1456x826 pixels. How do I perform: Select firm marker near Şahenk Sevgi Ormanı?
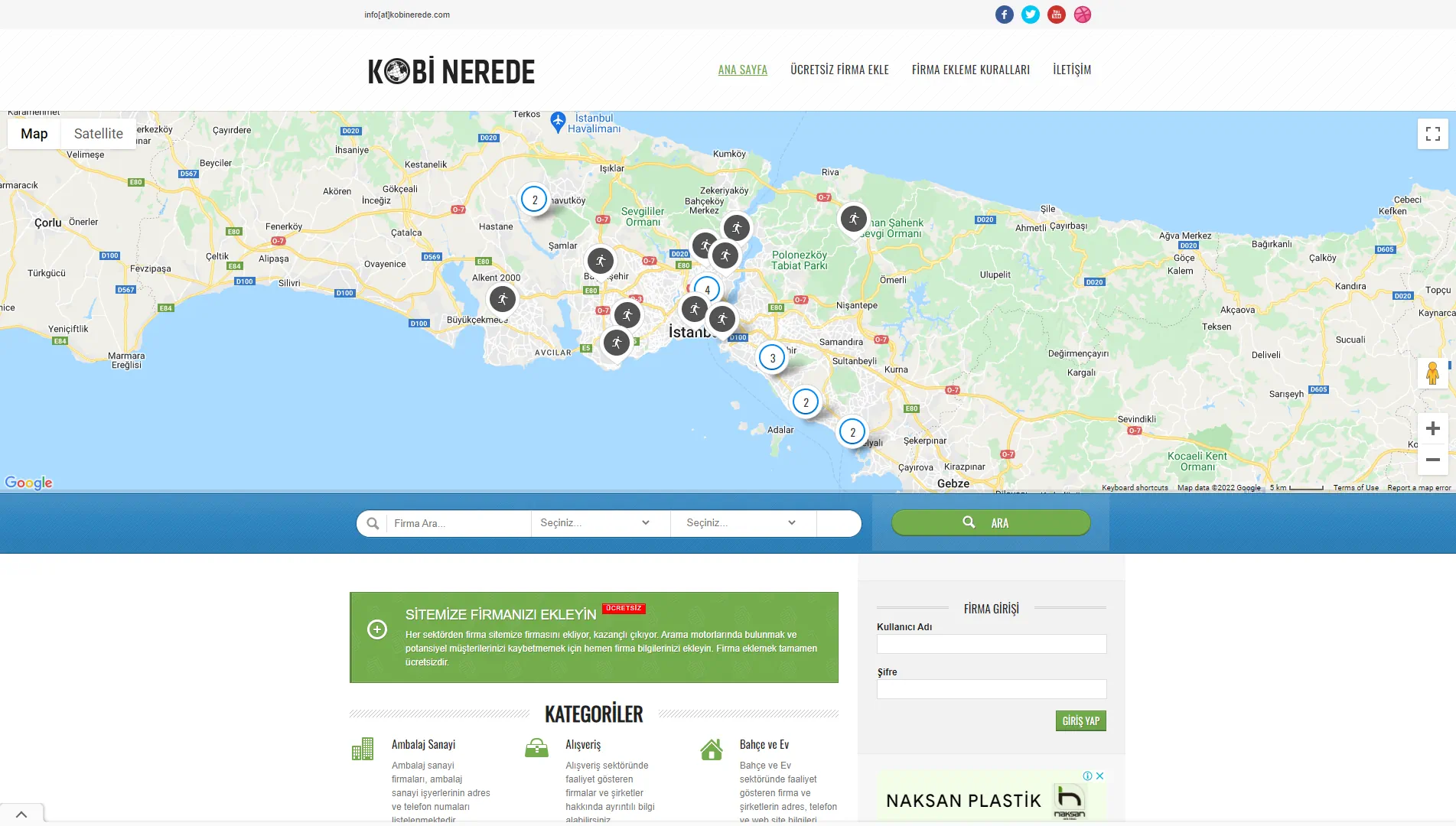[x=853, y=220]
